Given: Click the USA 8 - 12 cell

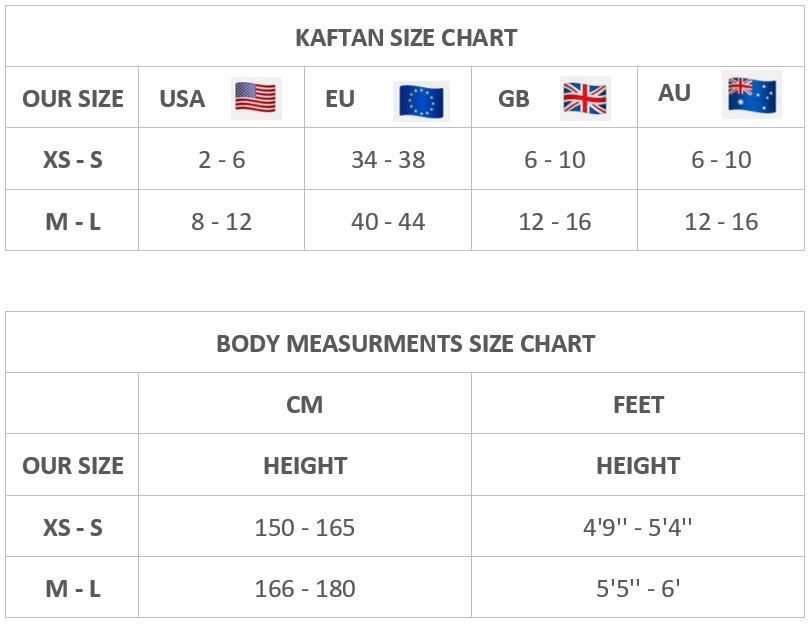Looking at the screenshot, I should click(221, 222).
